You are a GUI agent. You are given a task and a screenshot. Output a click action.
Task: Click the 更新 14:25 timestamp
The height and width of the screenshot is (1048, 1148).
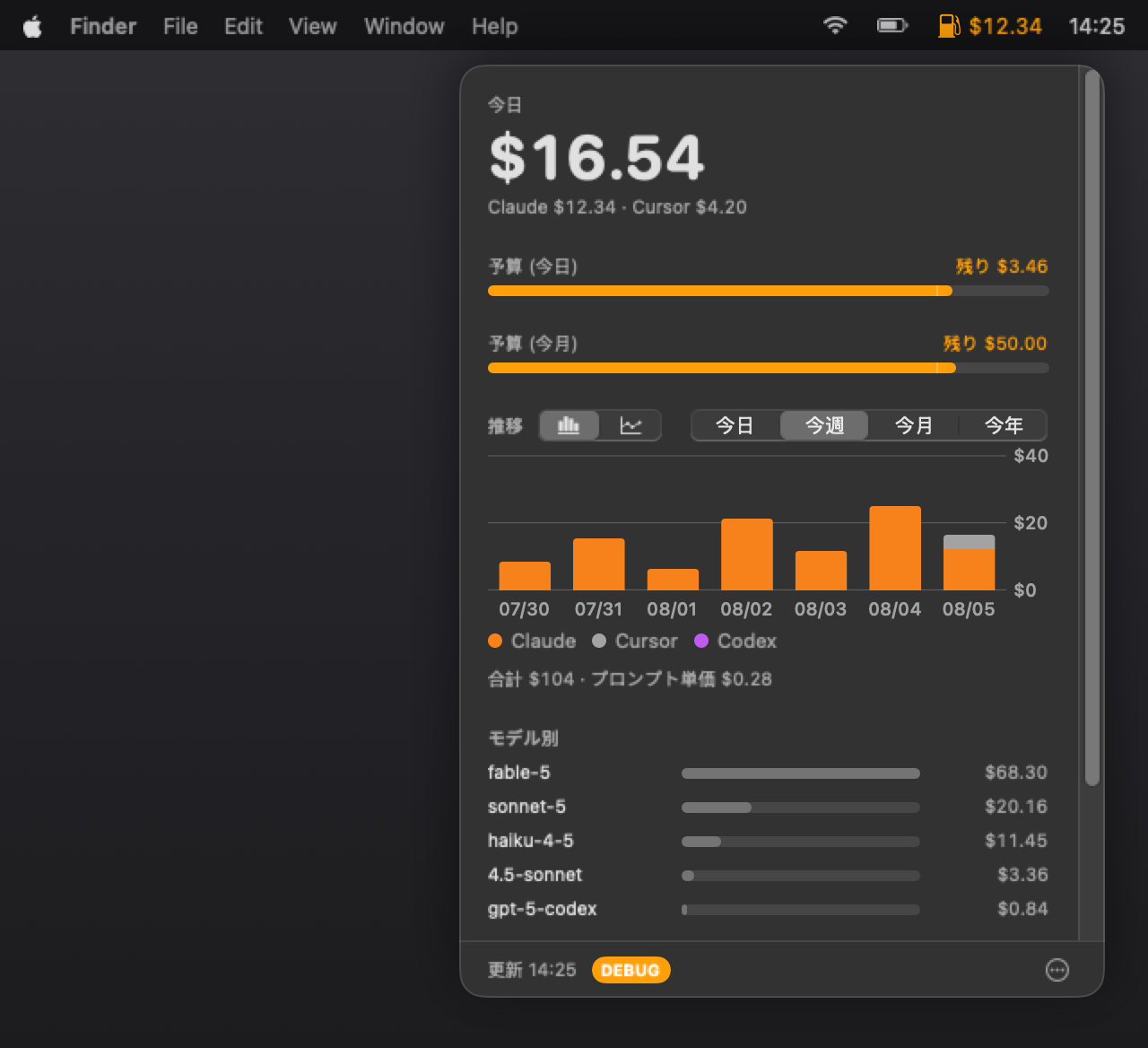click(532, 970)
